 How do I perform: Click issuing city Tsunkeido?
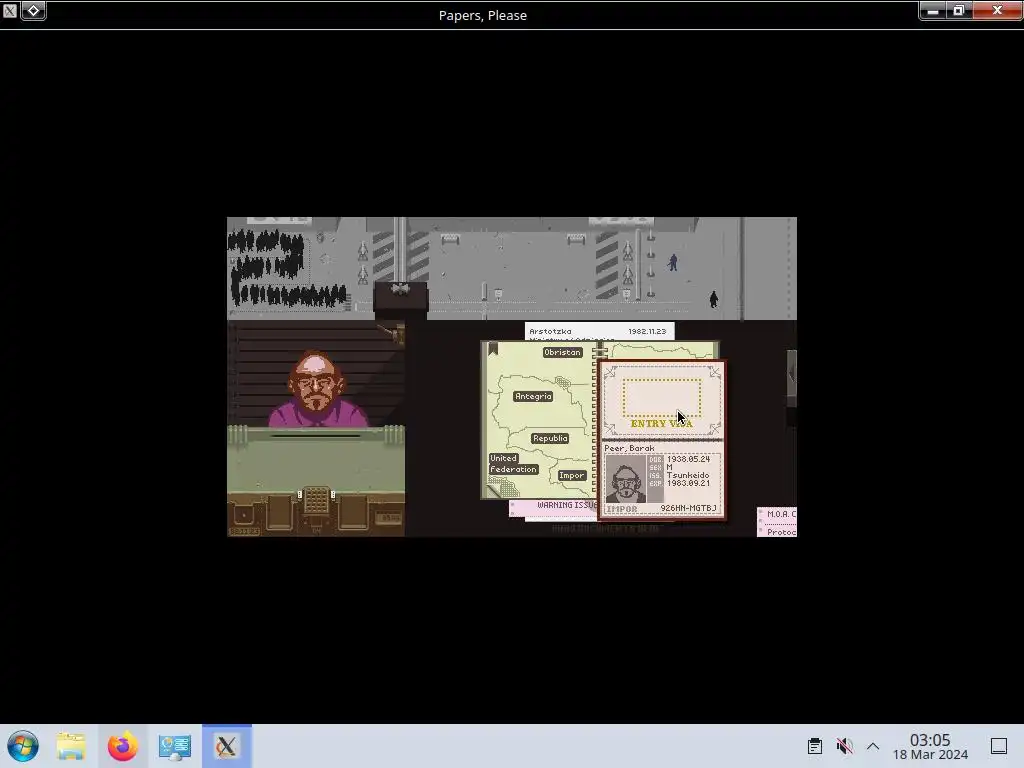tap(688, 475)
